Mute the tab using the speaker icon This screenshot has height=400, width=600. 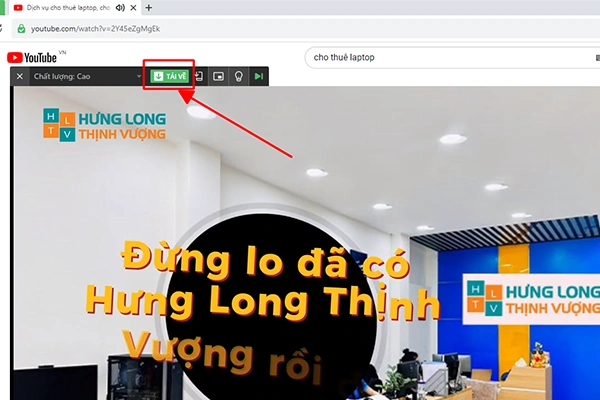[x=120, y=8]
